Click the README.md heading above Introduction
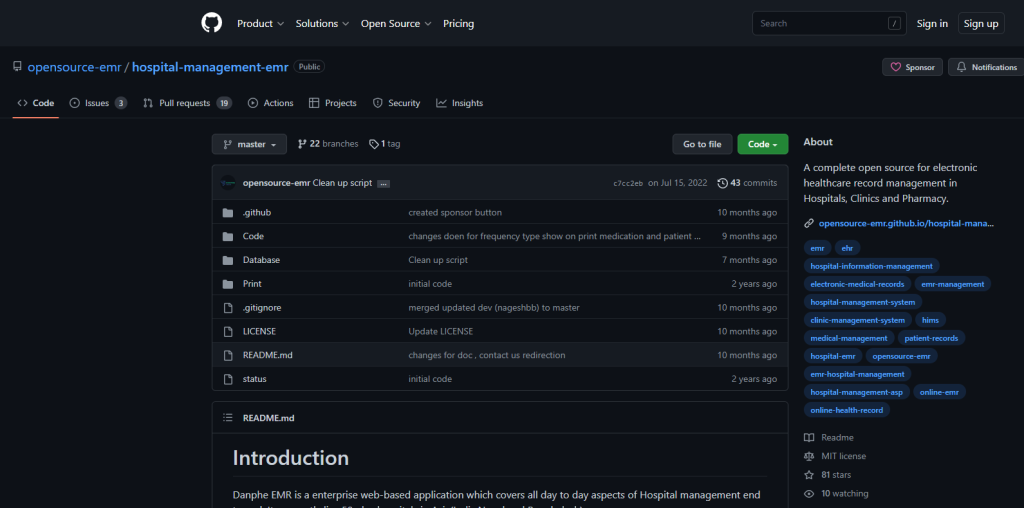This screenshot has height=508, width=1024. click(268, 418)
